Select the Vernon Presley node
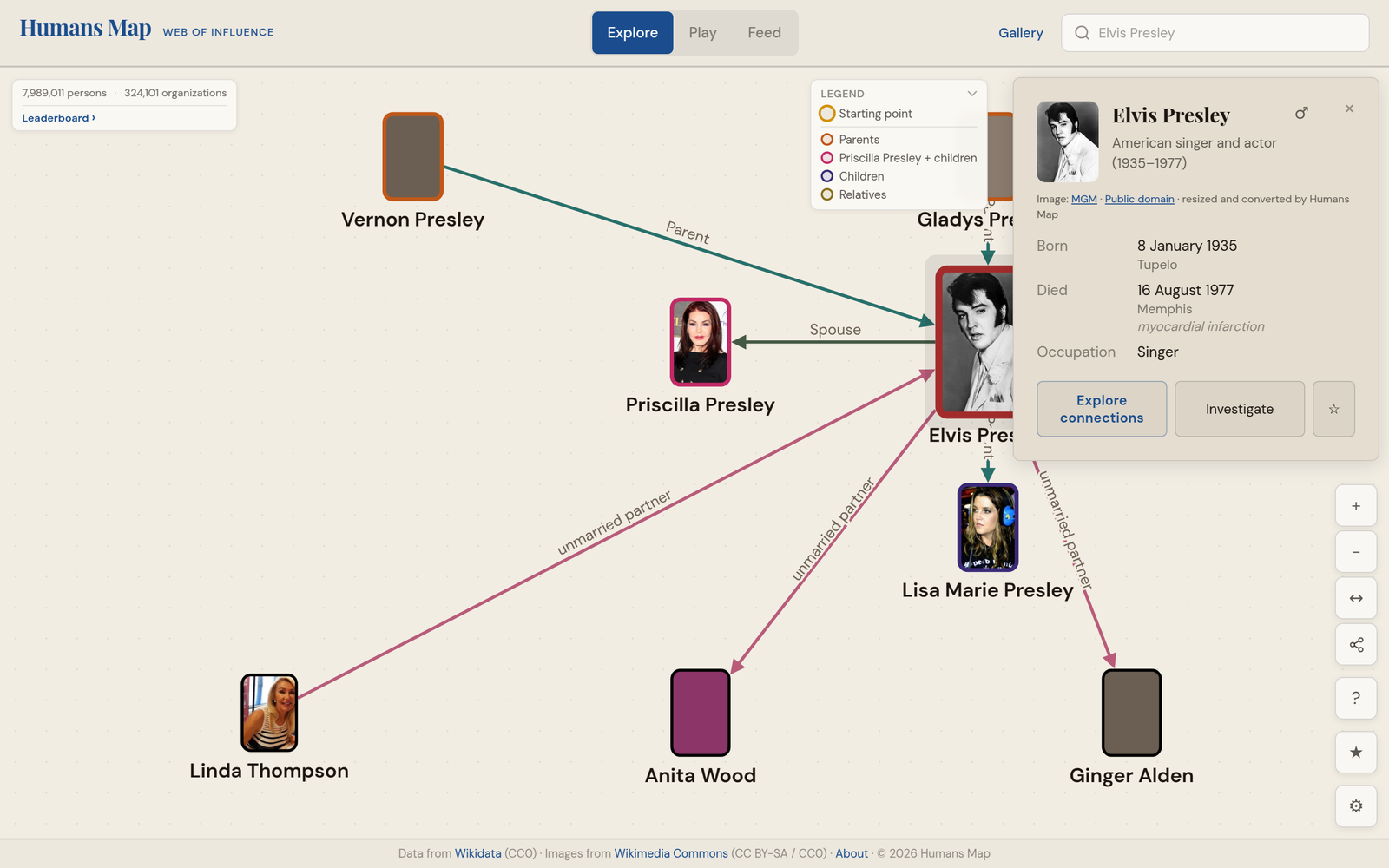Screen dimensions: 1389x868 point(413,156)
